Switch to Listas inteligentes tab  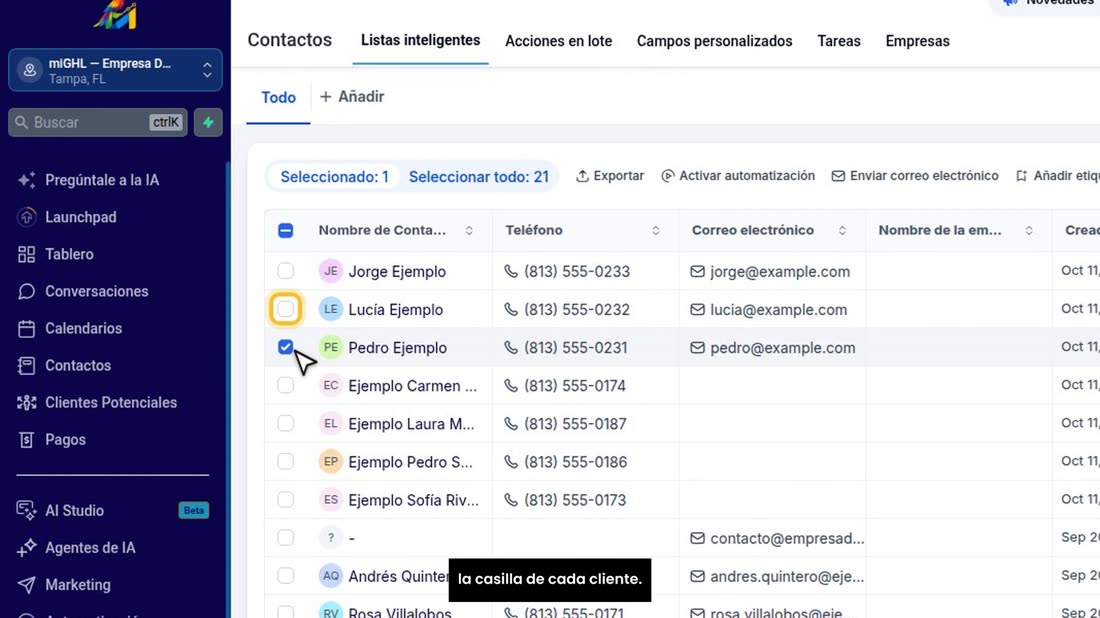420,41
